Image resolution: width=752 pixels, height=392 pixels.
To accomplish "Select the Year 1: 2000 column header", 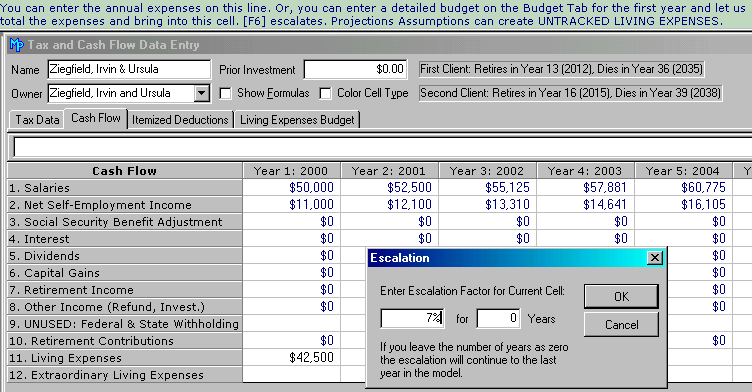I will (291, 171).
